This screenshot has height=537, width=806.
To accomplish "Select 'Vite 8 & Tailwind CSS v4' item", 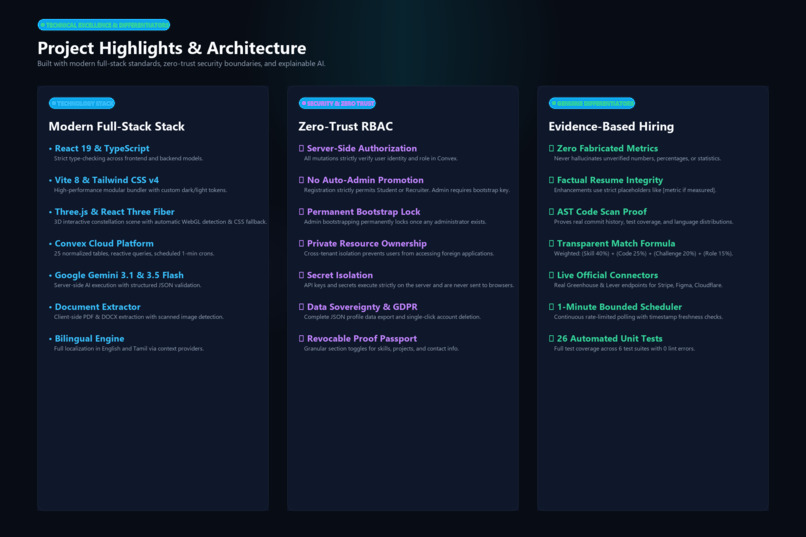I will point(106,180).
